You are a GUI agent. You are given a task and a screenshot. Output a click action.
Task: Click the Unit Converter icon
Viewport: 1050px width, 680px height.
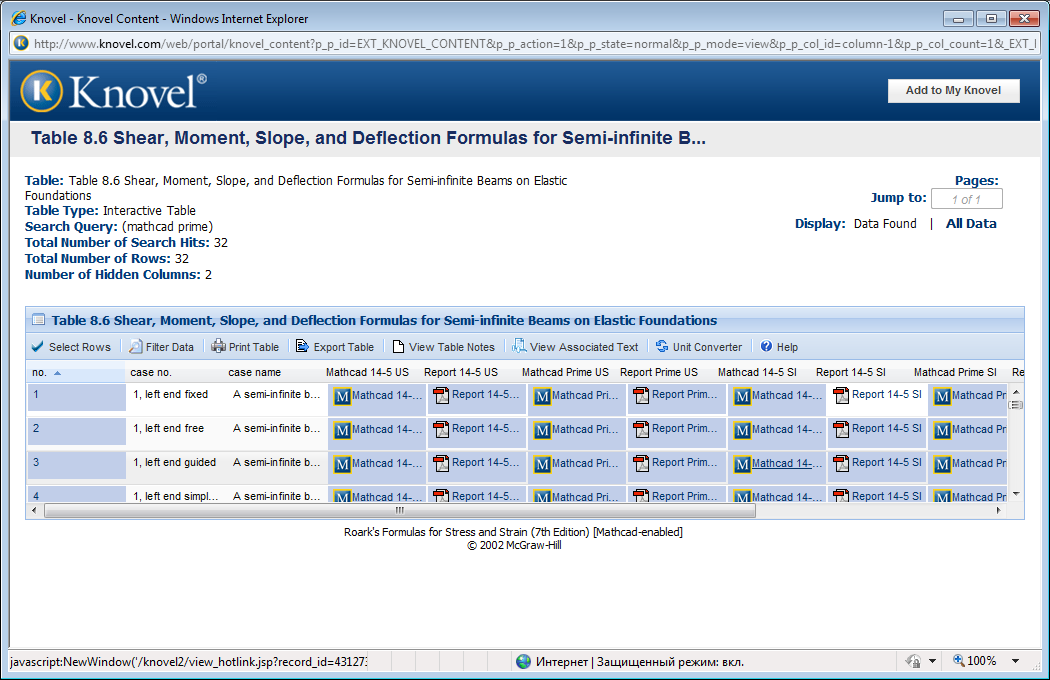coord(662,346)
